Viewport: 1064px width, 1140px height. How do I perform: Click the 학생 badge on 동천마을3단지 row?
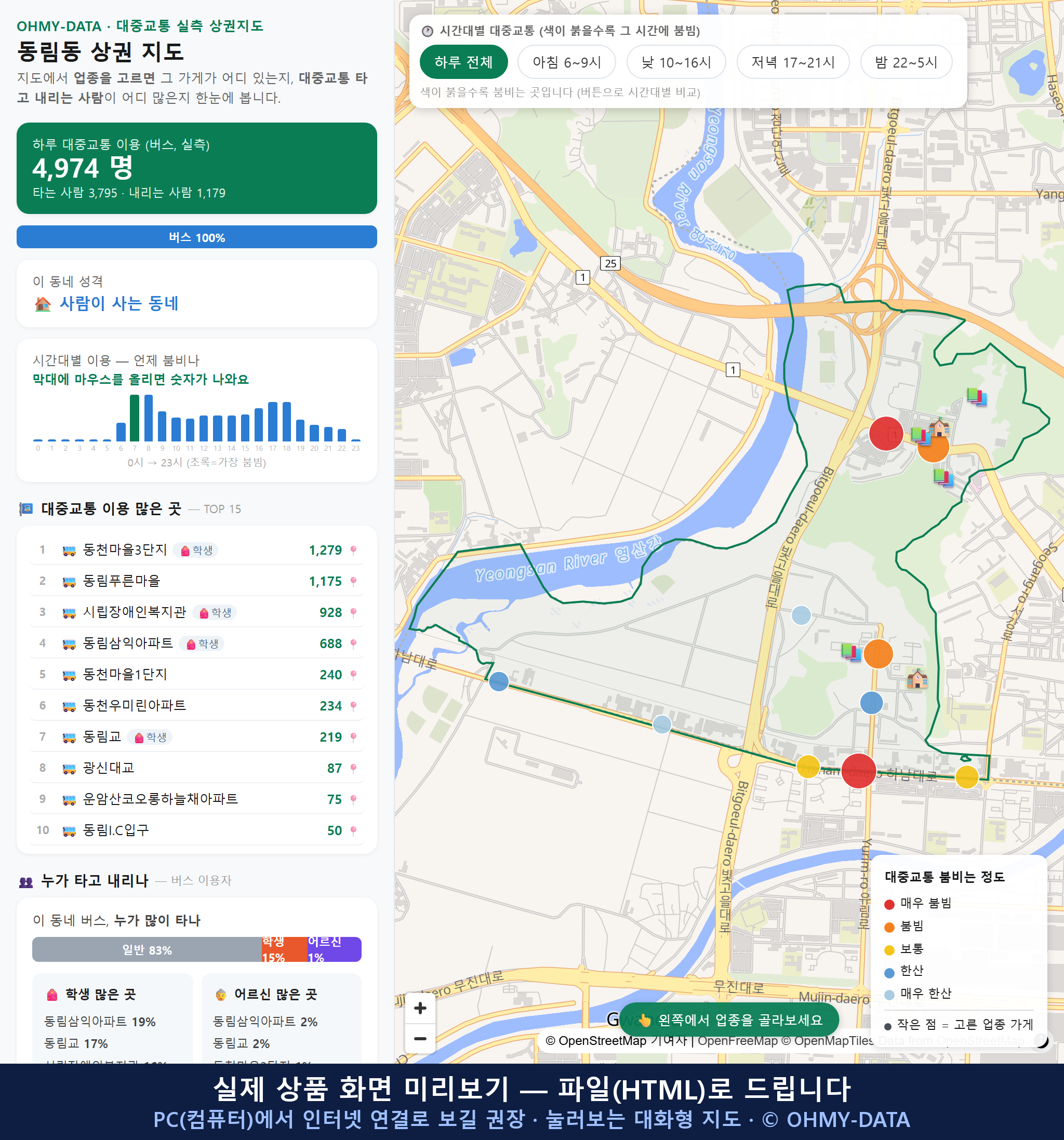point(195,551)
